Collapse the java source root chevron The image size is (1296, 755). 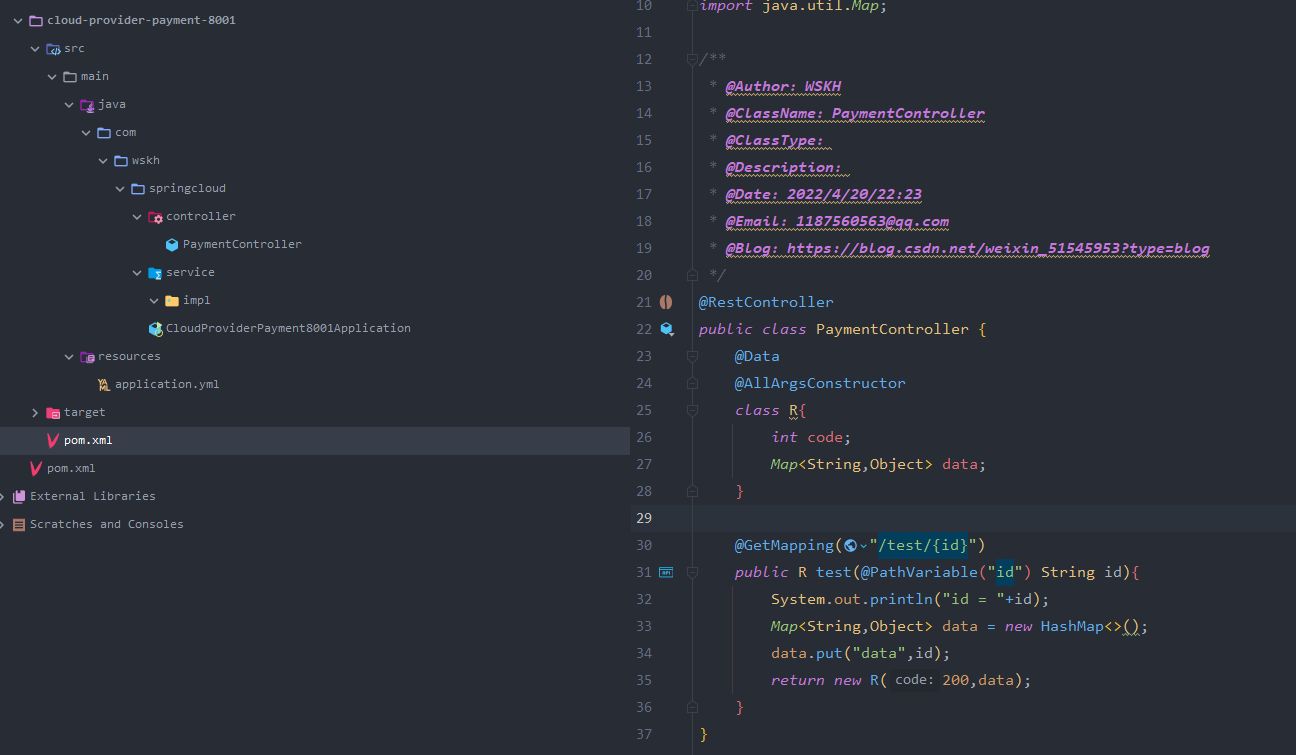coord(69,104)
